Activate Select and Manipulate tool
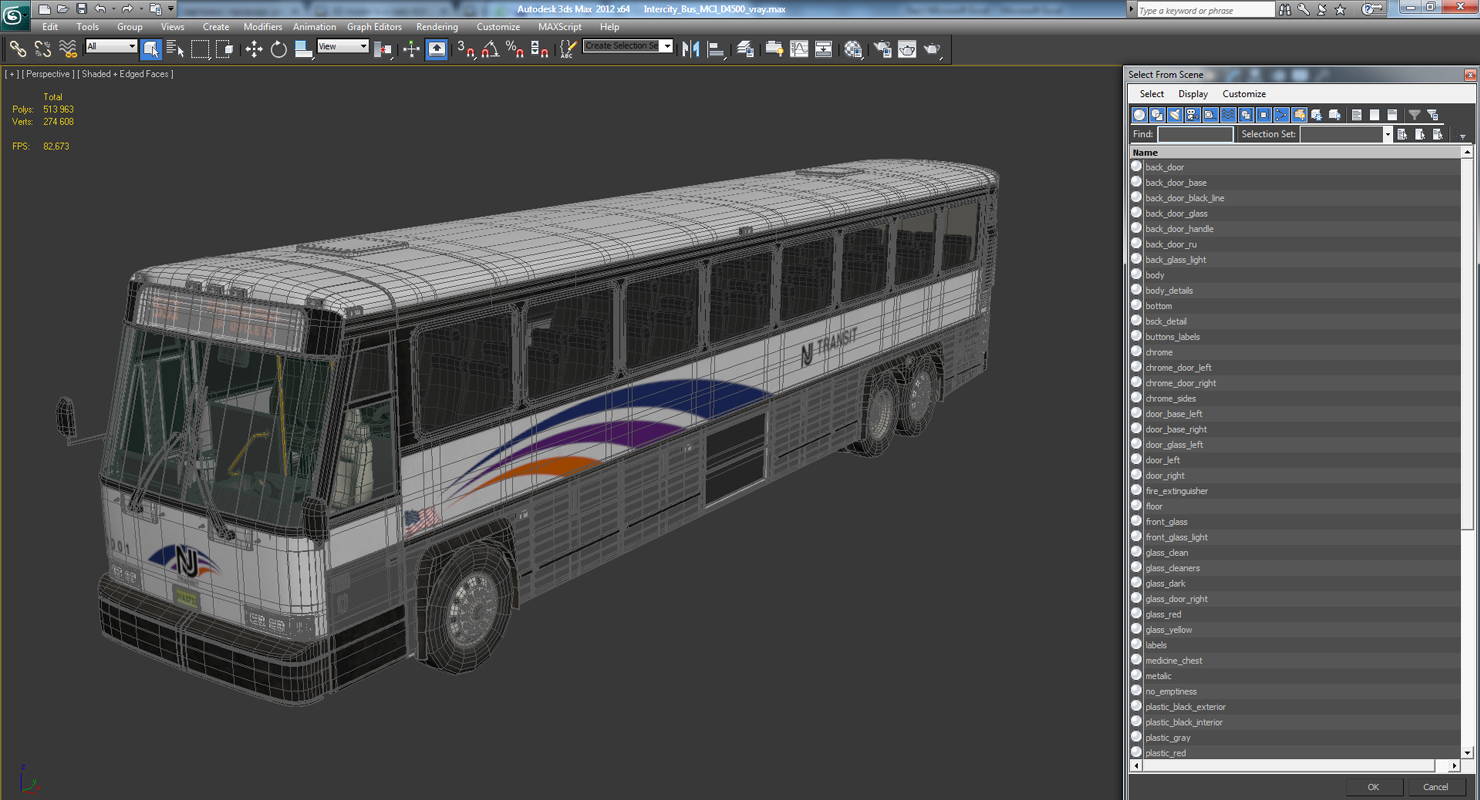The height and width of the screenshot is (800, 1480). (x=411, y=49)
